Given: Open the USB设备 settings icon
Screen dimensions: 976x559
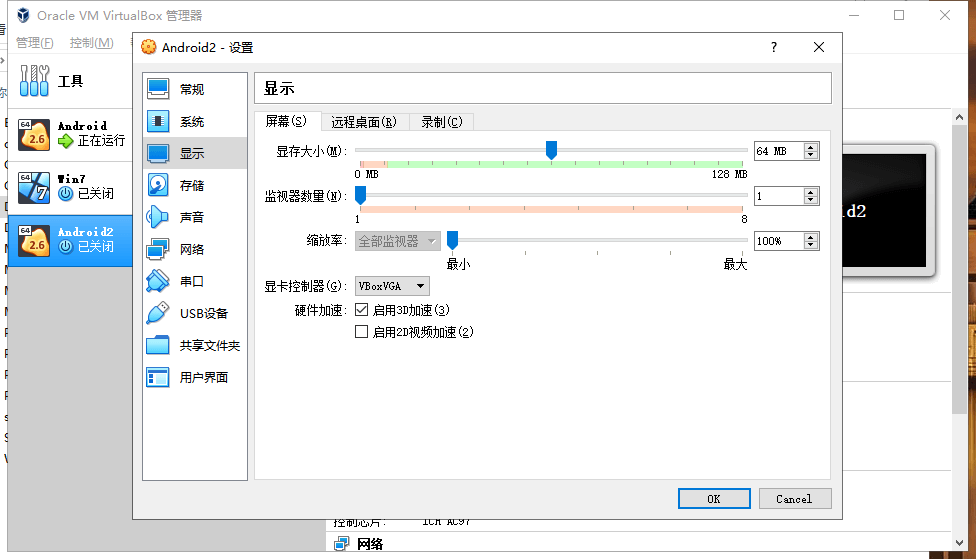Looking at the screenshot, I should click(x=158, y=313).
